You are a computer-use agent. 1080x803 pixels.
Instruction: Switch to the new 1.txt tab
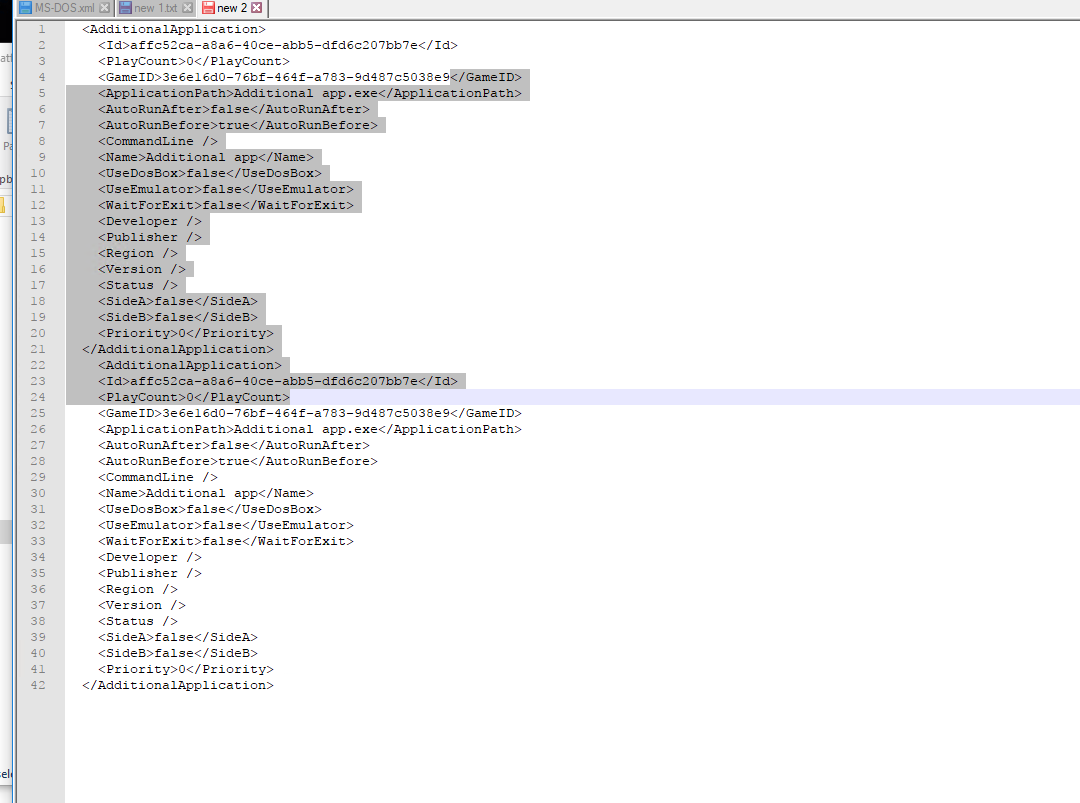[x=156, y=8]
